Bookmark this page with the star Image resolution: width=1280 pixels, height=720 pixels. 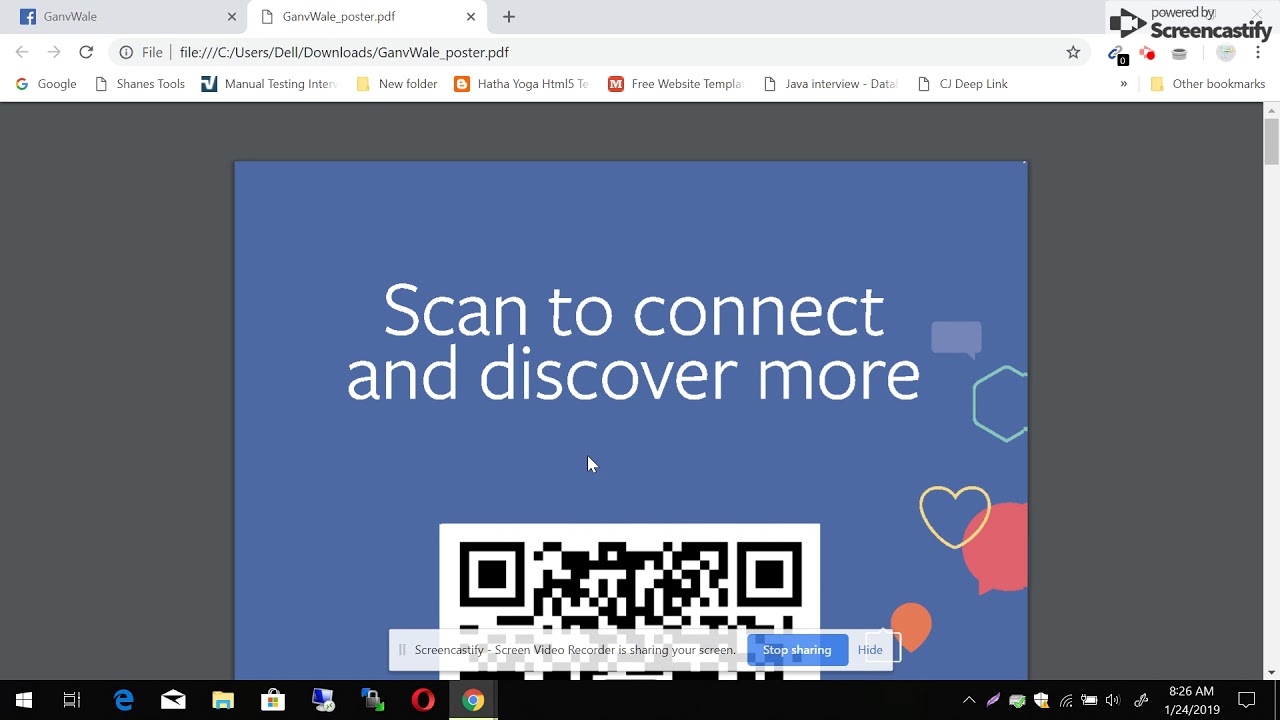1073,52
